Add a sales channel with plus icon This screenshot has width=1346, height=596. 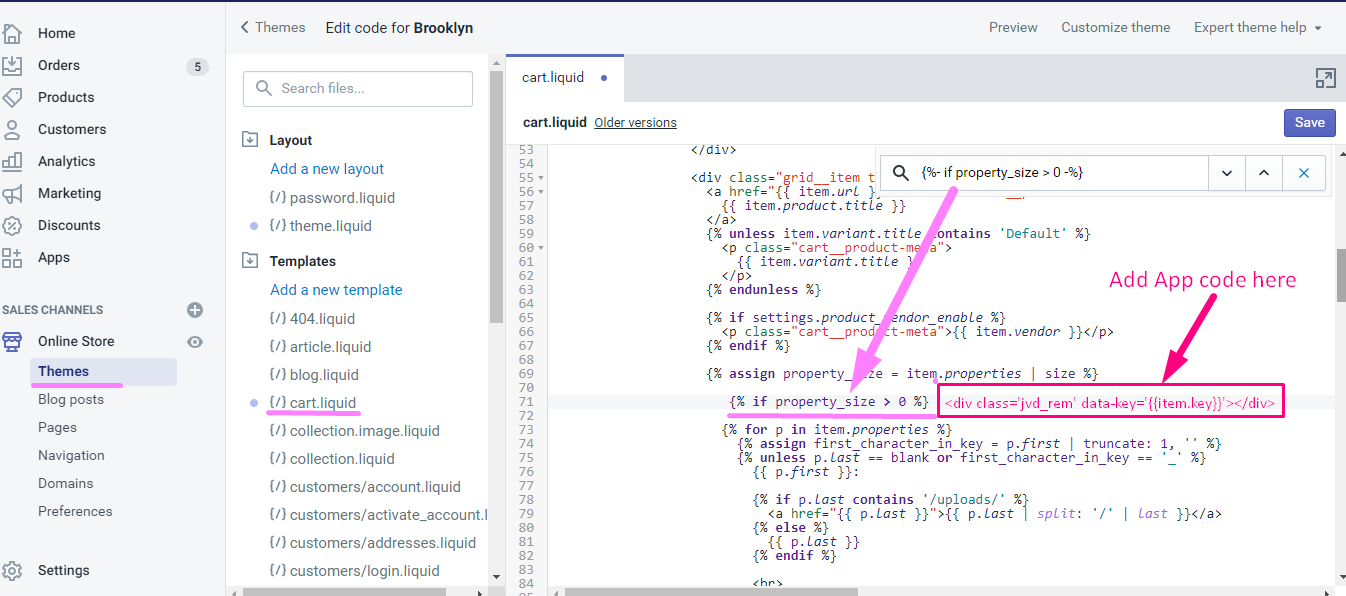coord(195,310)
